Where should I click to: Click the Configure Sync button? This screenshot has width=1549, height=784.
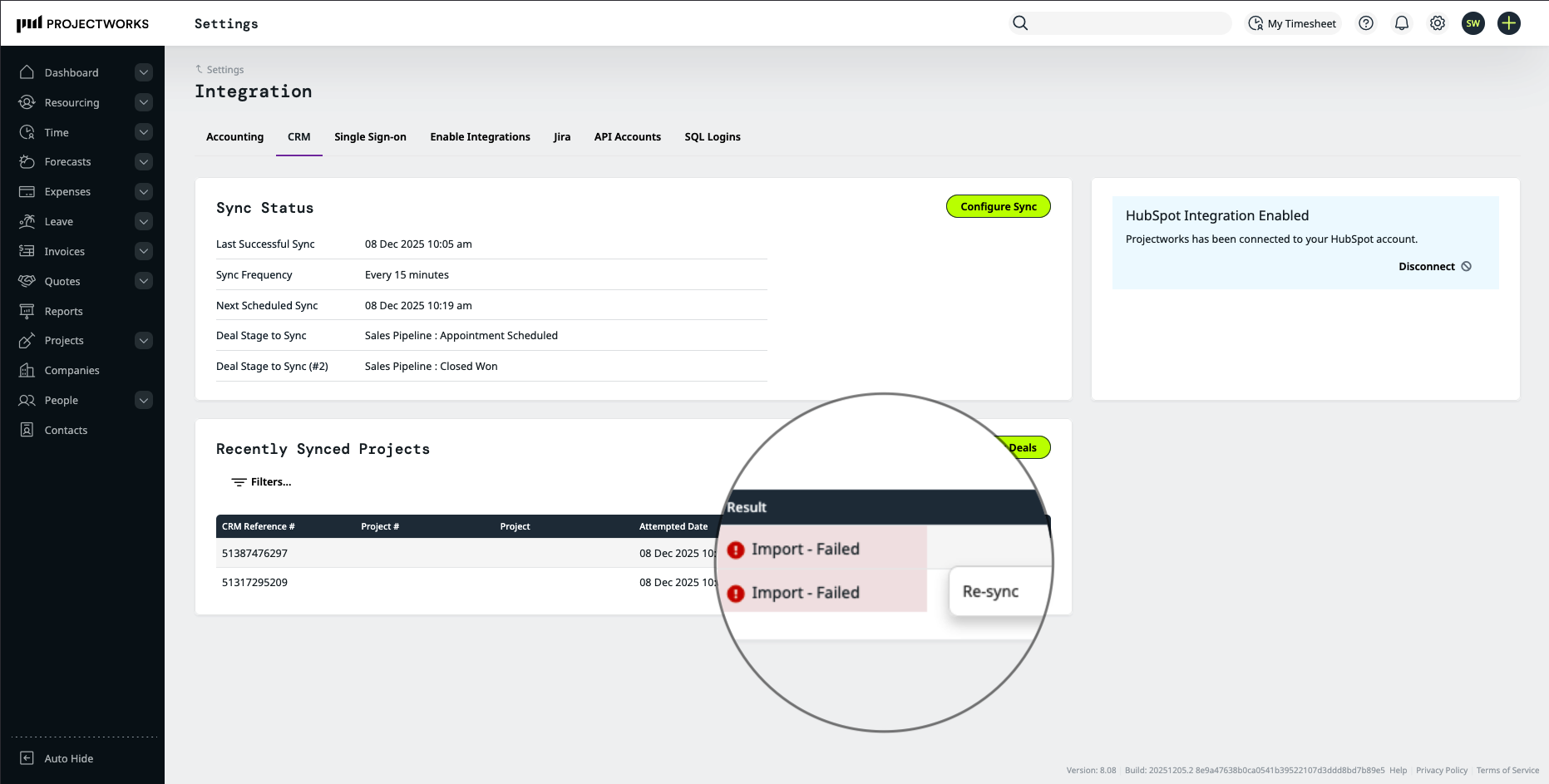[x=998, y=206]
